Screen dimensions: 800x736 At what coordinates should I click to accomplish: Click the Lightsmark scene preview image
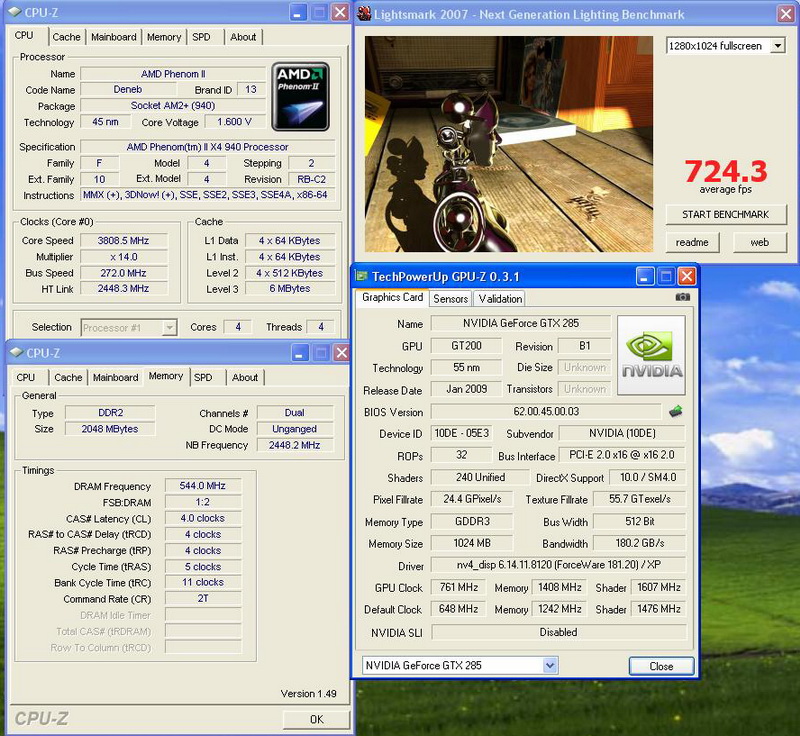pos(509,144)
